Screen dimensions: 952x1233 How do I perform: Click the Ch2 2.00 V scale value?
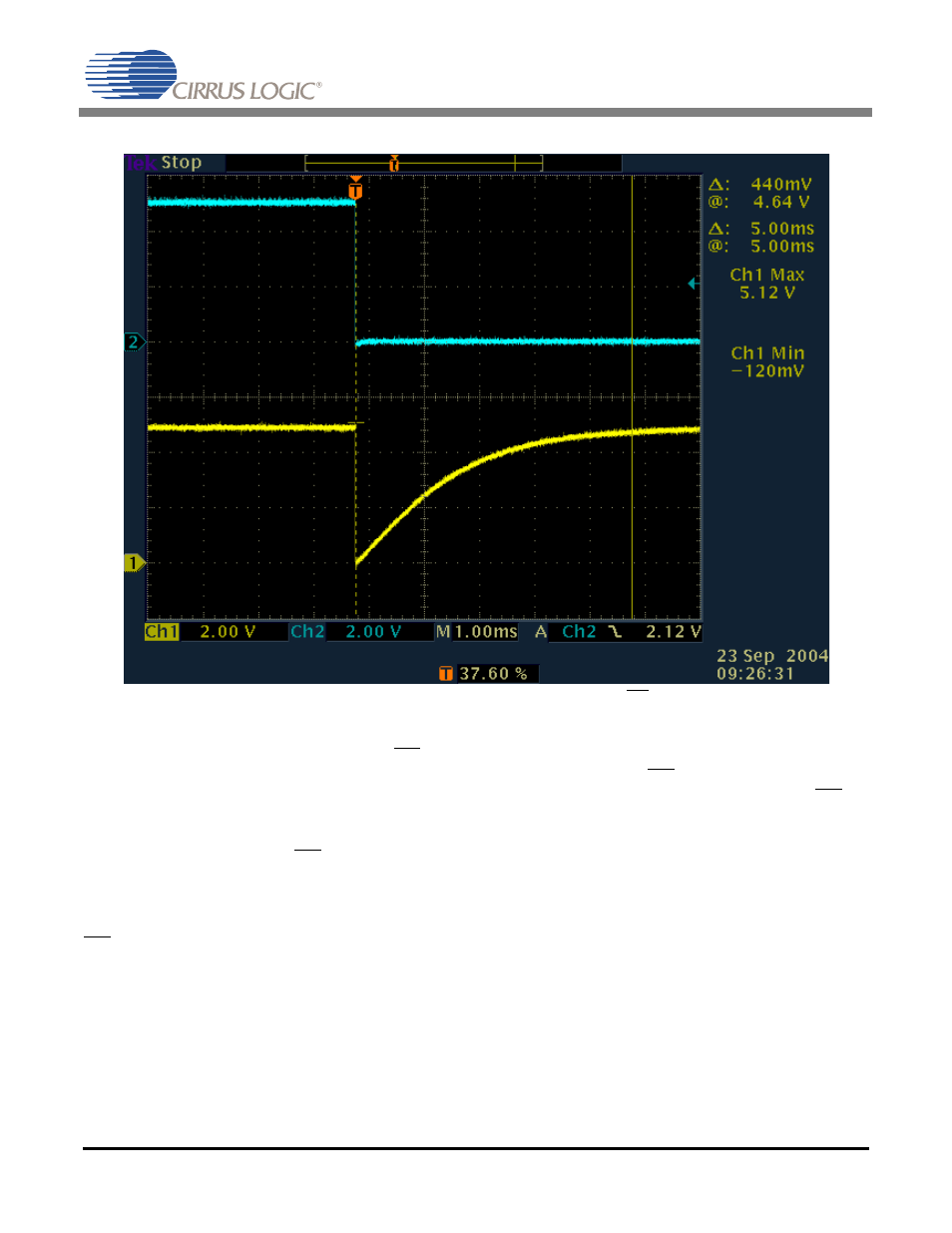point(373,632)
